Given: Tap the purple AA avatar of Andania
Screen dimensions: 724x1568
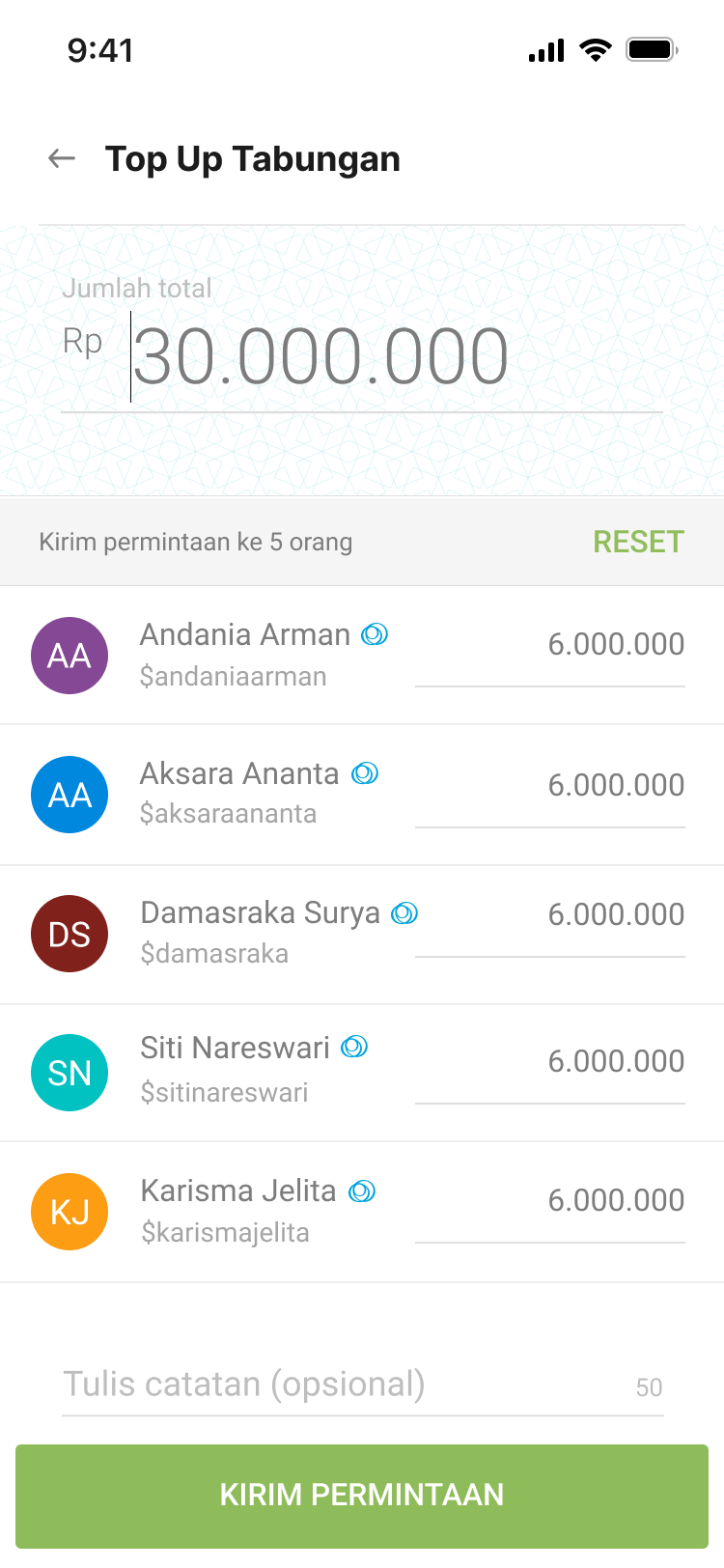Looking at the screenshot, I should point(70,656).
